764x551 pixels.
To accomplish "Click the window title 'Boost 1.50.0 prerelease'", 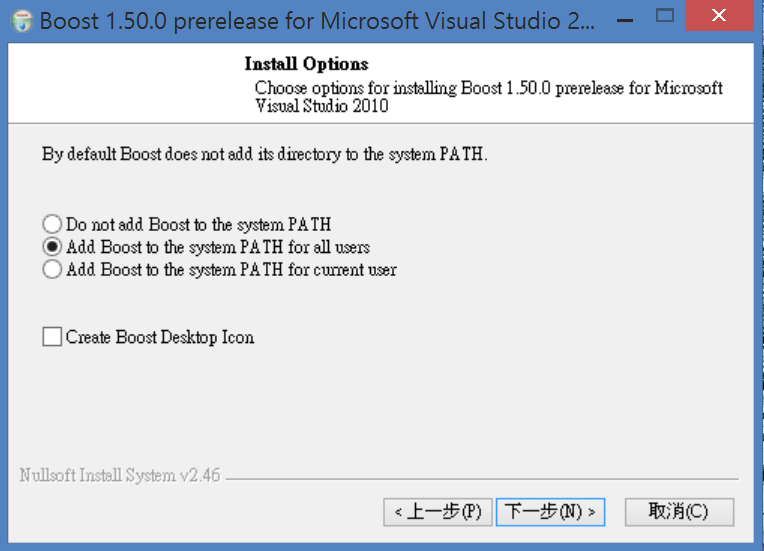I will click(317, 21).
